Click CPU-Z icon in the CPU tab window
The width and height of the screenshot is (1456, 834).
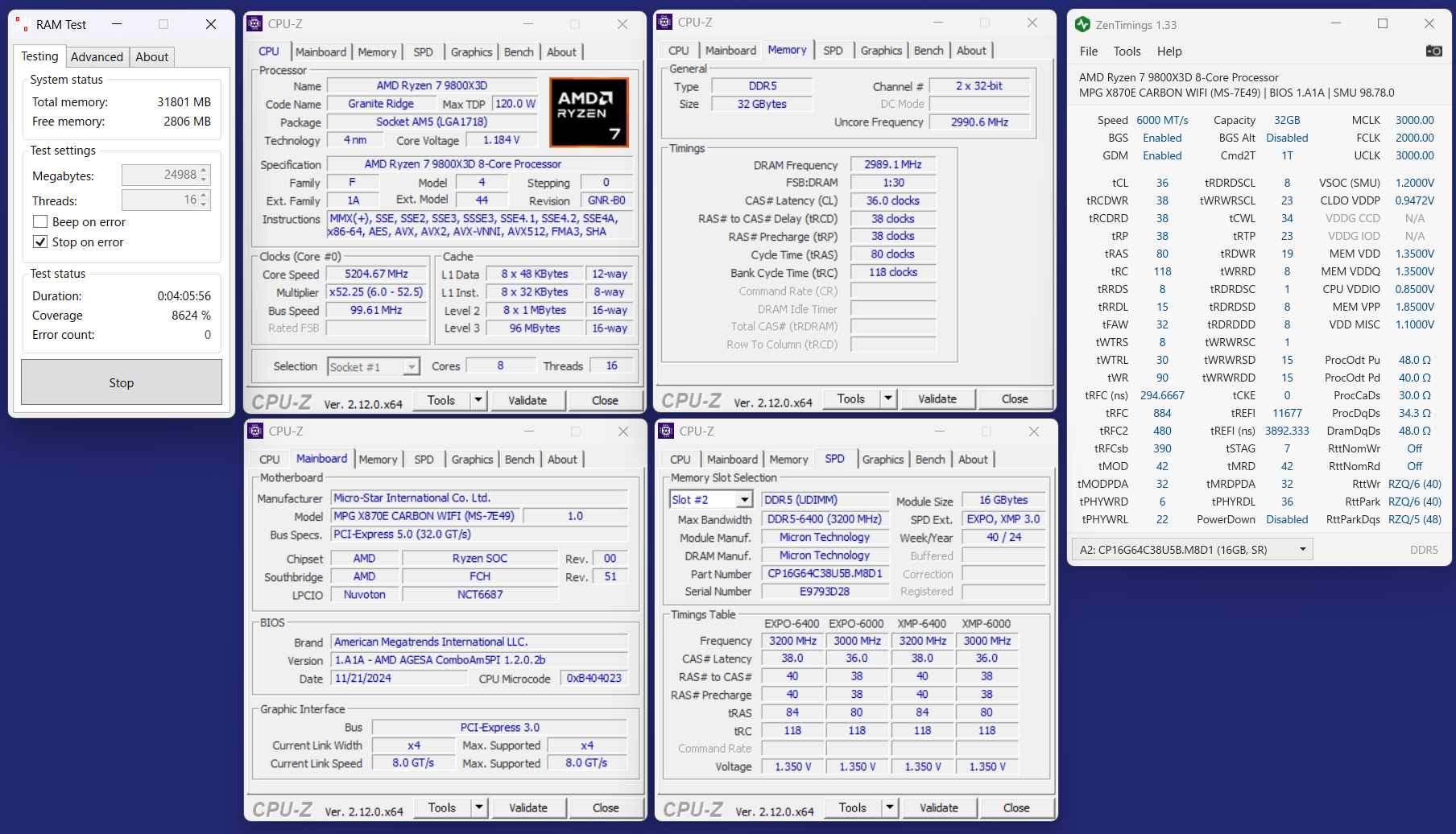click(x=254, y=24)
